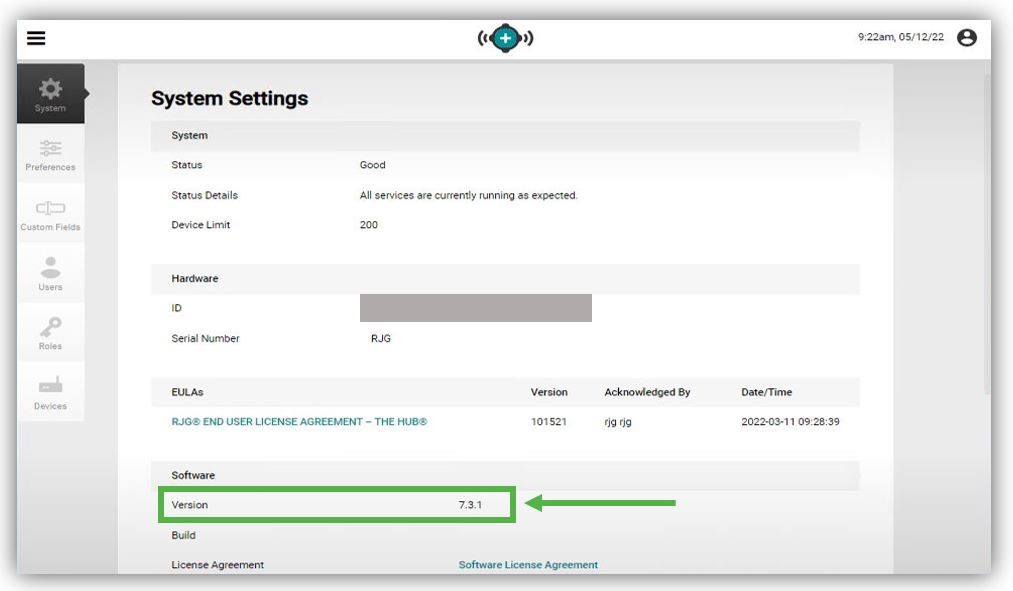Click the hidden Hardware ID field

pos(477,308)
